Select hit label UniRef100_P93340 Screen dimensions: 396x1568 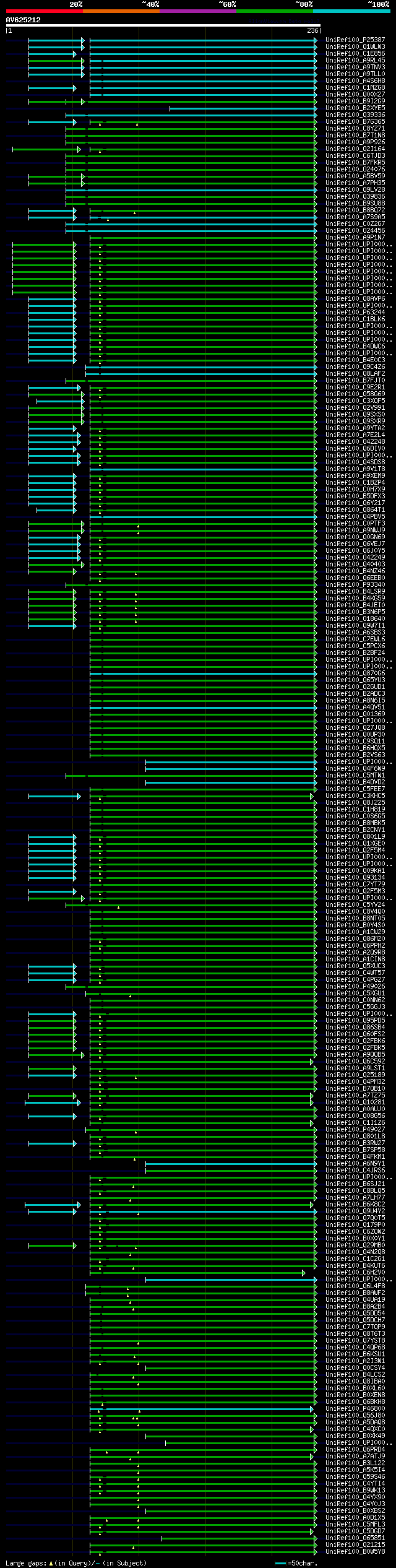tap(355, 585)
